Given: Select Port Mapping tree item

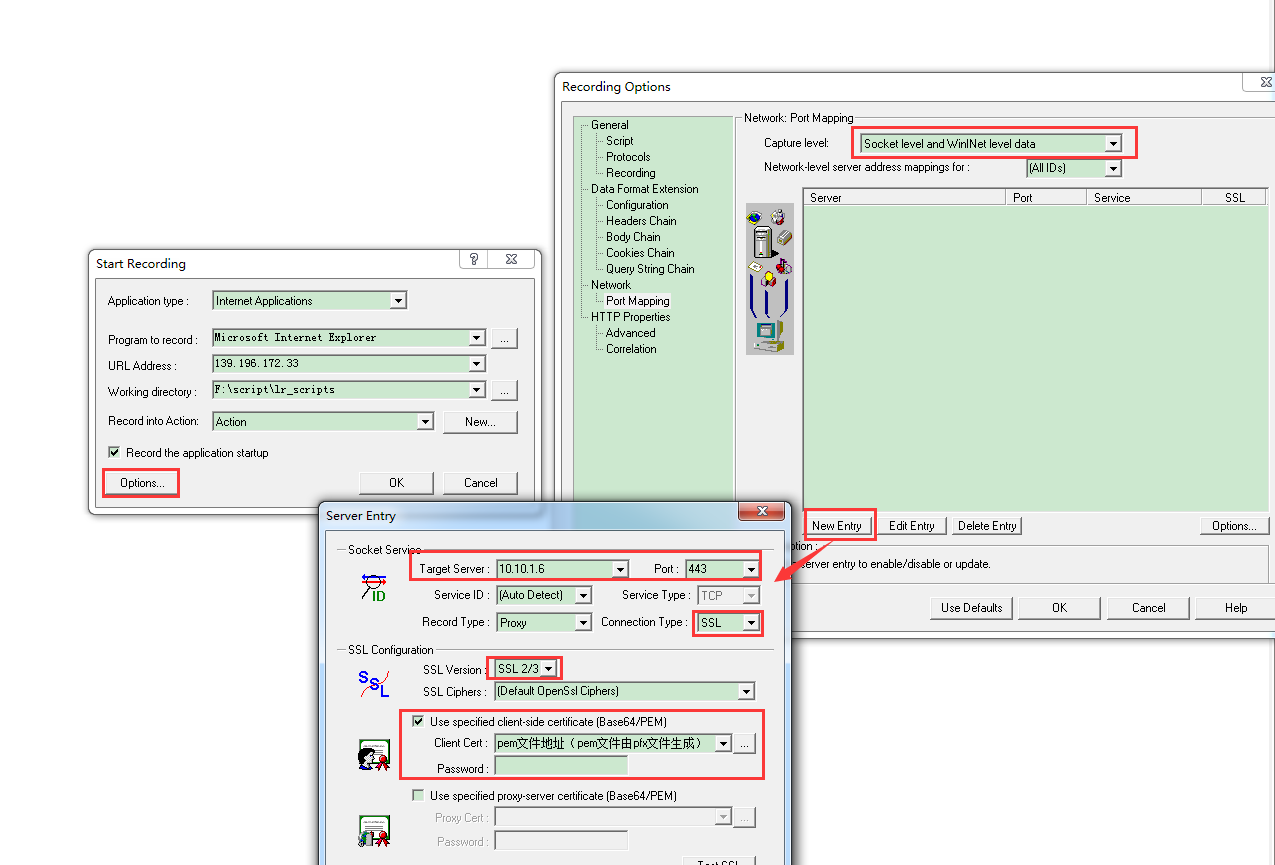Looking at the screenshot, I should [638, 301].
